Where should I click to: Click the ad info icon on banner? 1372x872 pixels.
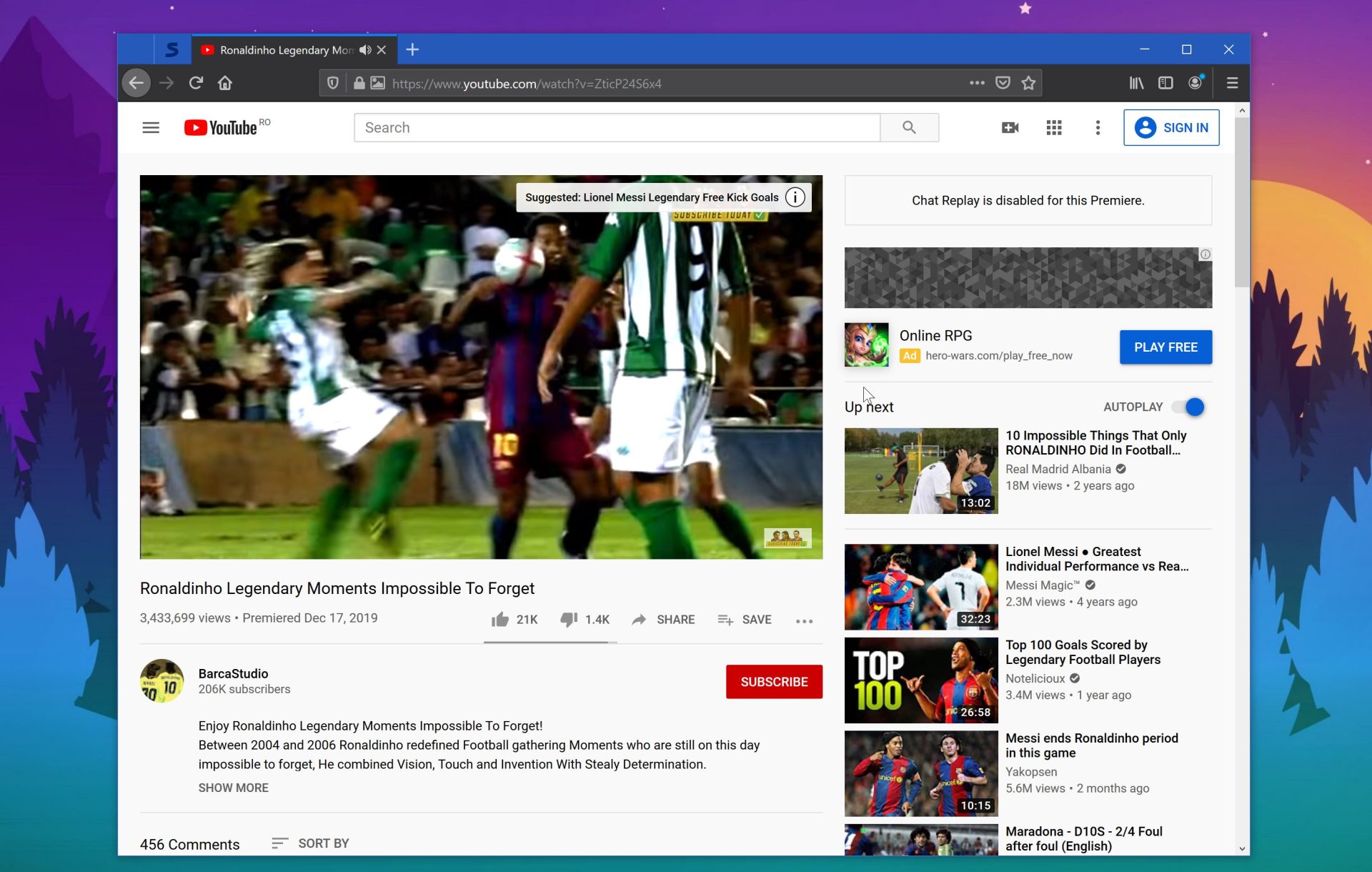coord(1206,254)
